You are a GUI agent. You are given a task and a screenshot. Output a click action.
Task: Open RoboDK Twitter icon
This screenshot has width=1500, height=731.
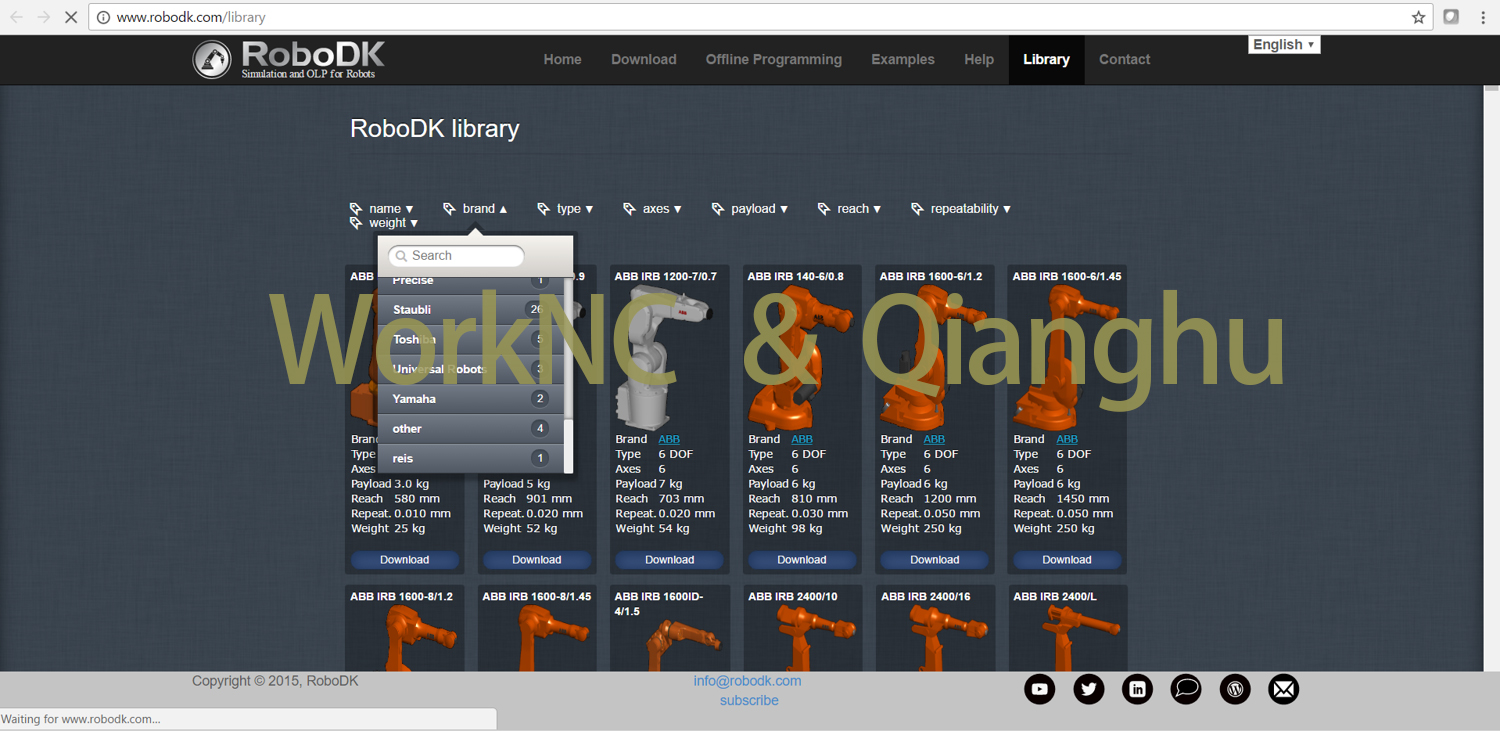pos(1089,689)
